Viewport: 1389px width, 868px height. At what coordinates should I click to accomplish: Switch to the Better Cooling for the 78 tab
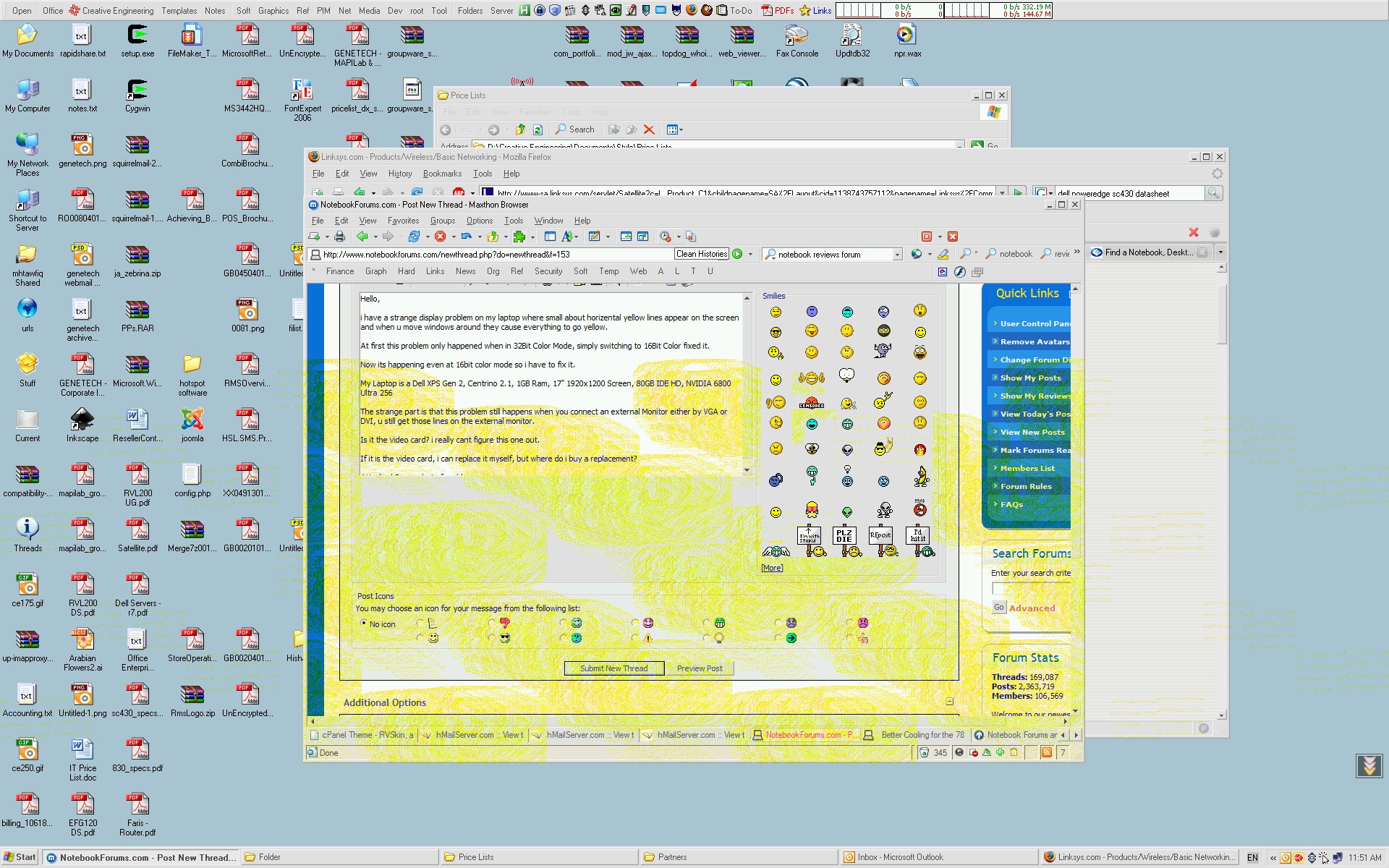click(x=914, y=735)
